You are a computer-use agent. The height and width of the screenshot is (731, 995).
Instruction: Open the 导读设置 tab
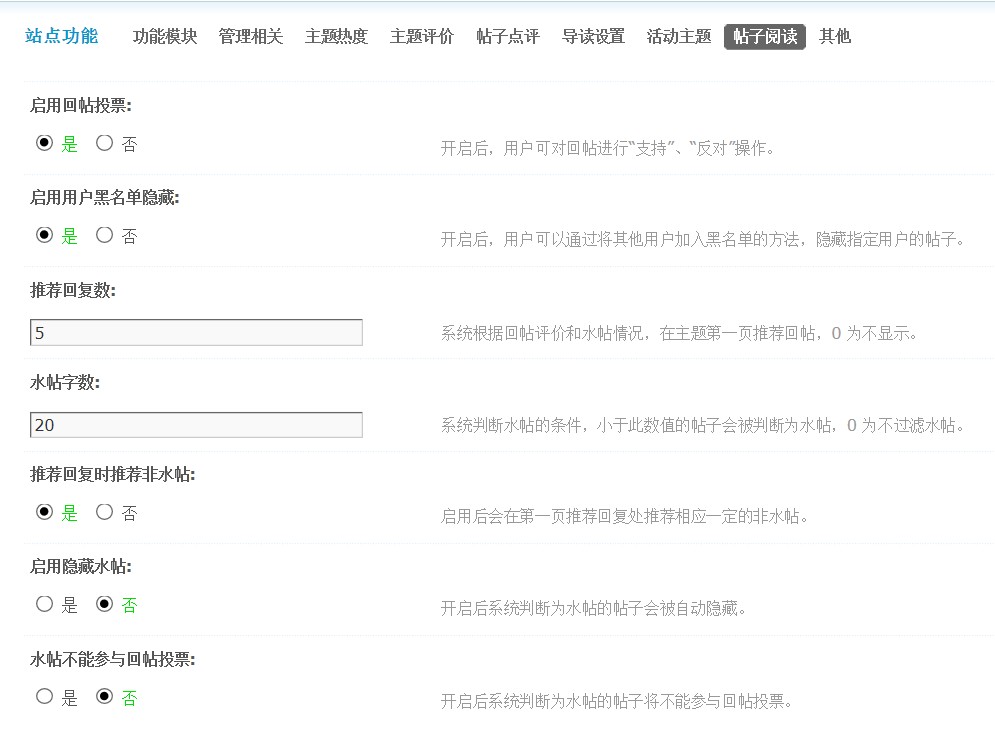(x=593, y=36)
